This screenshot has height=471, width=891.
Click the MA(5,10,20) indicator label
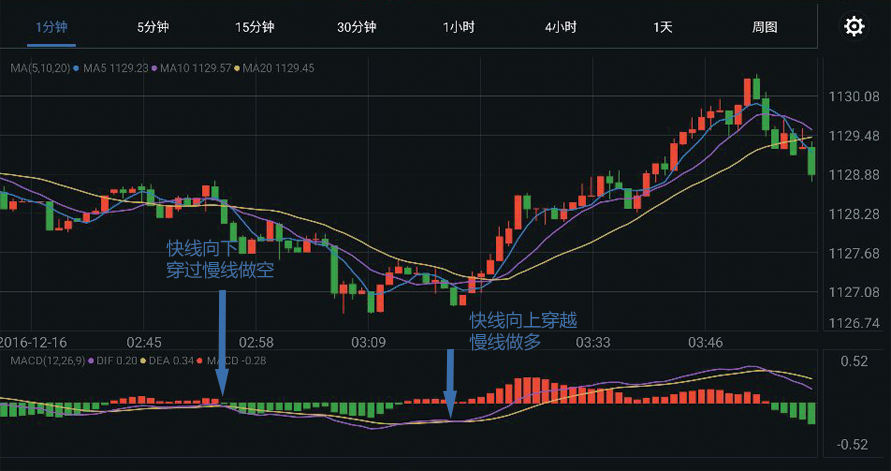38,69
